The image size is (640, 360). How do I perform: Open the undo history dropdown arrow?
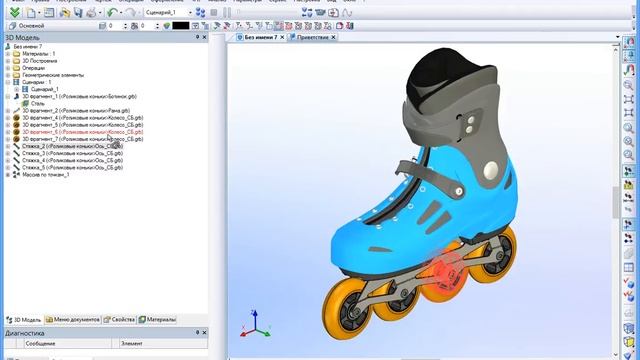[121, 13]
